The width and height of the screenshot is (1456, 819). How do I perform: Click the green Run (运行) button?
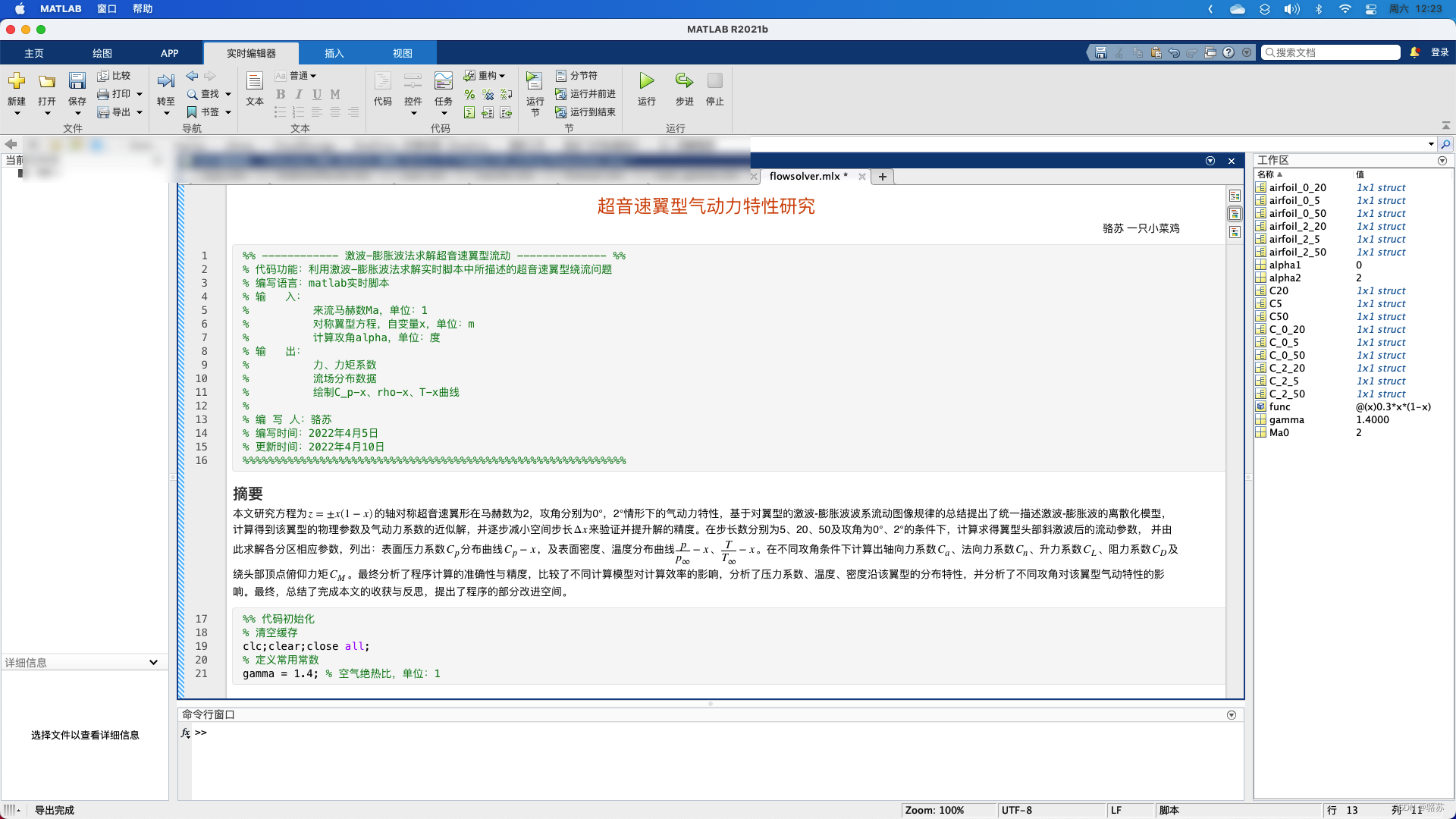click(x=646, y=81)
